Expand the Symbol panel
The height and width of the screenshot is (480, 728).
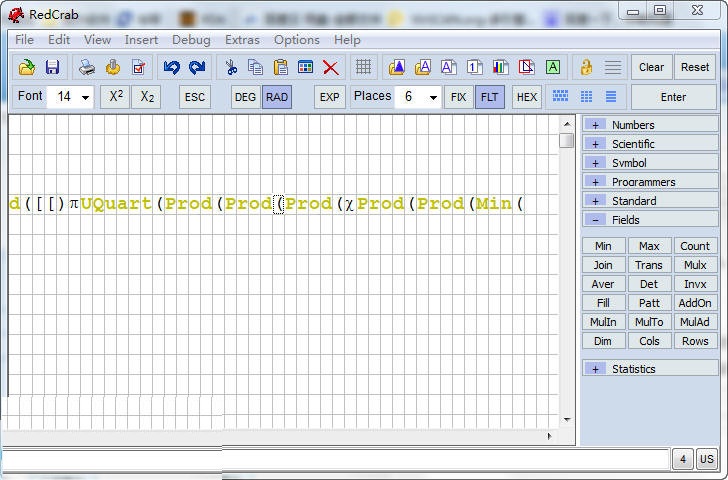click(650, 162)
